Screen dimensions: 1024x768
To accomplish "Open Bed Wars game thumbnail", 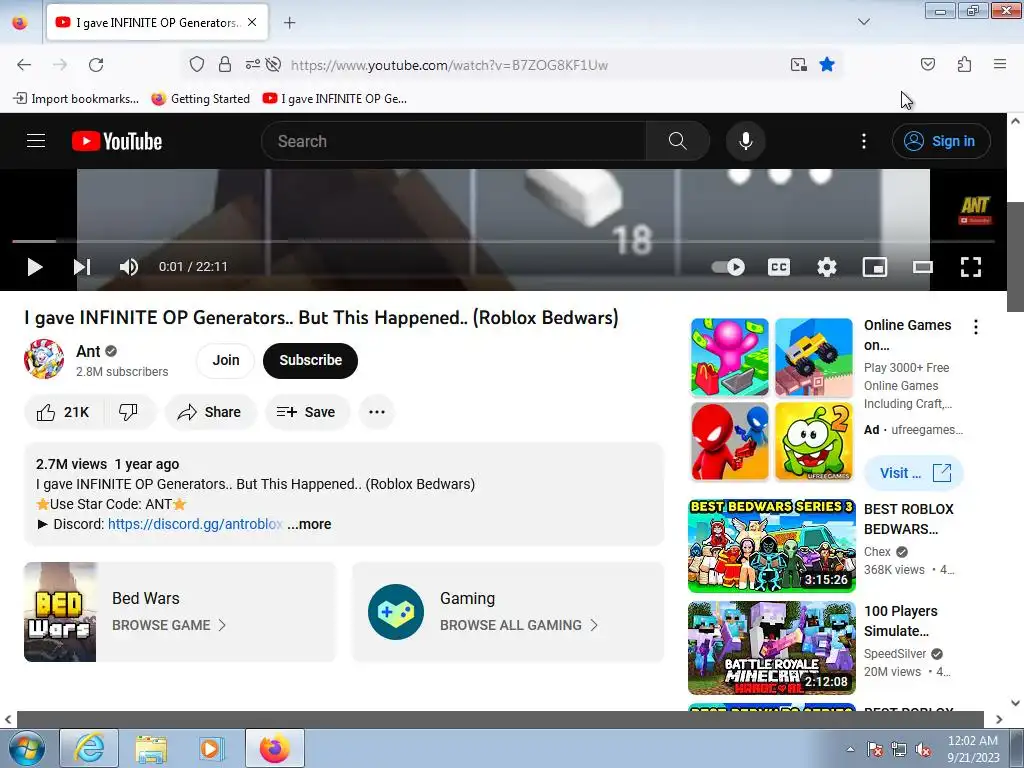I will point(60,612).
